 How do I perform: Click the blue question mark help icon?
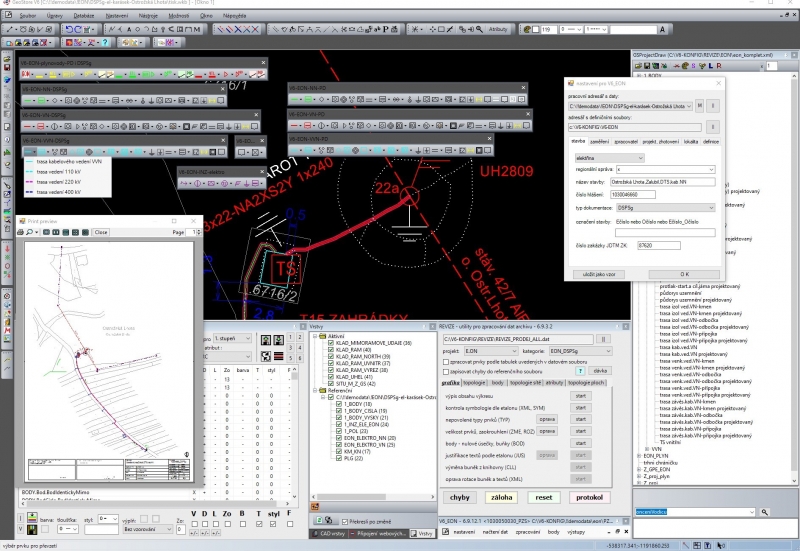[x=105, y=42]
